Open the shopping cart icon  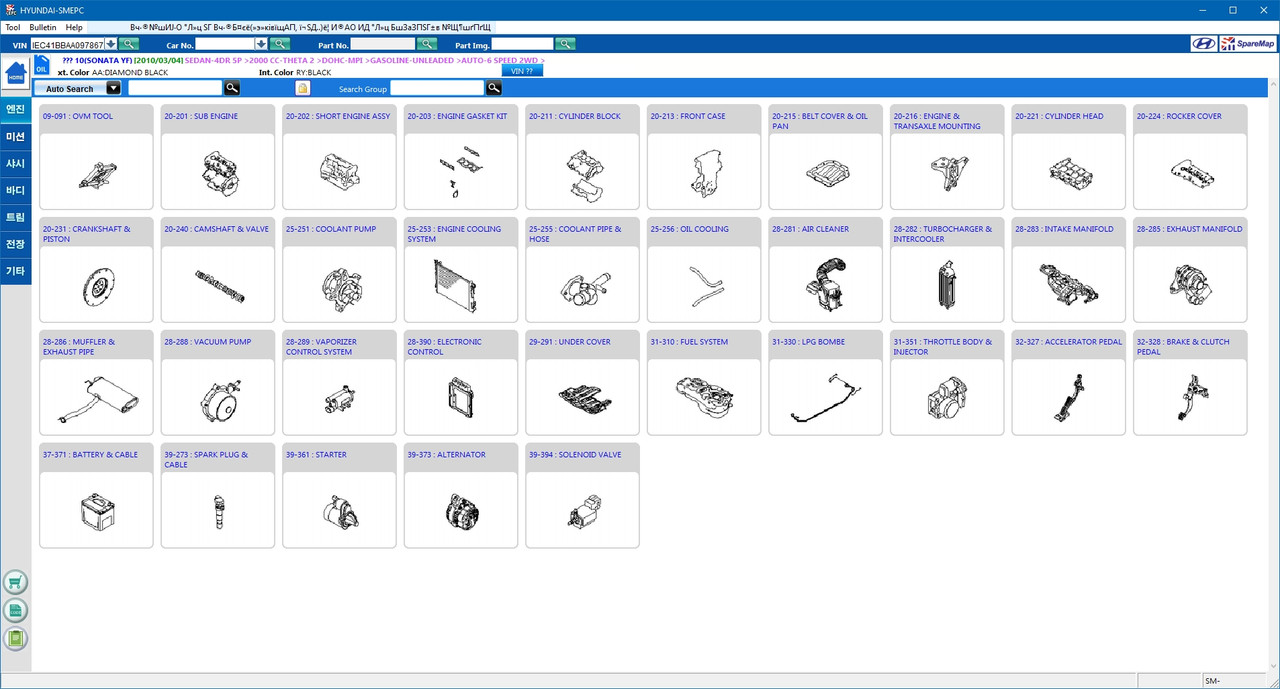[x=16, y=582]
